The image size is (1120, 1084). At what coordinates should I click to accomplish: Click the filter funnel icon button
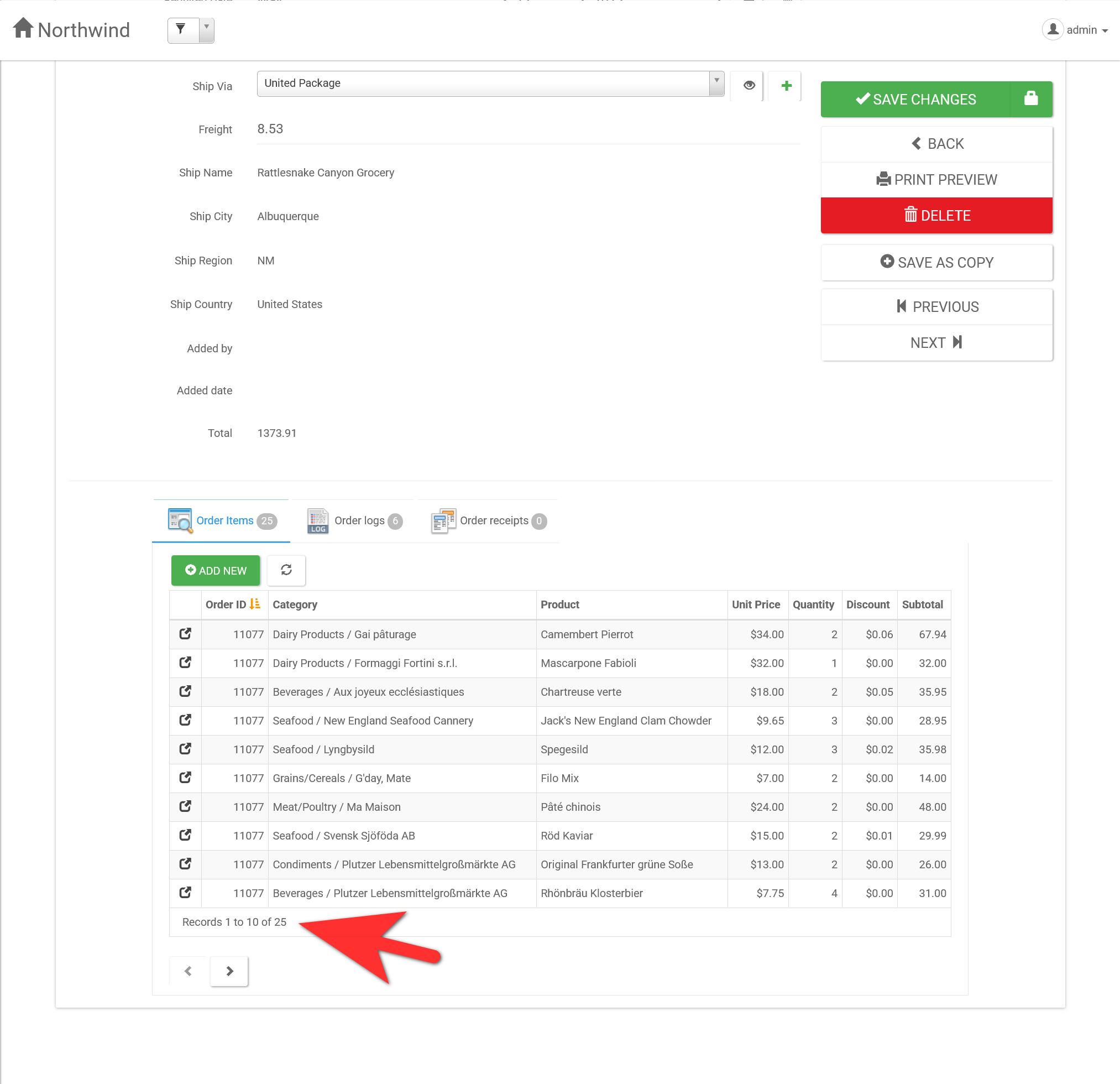click(x=181, y=29)
